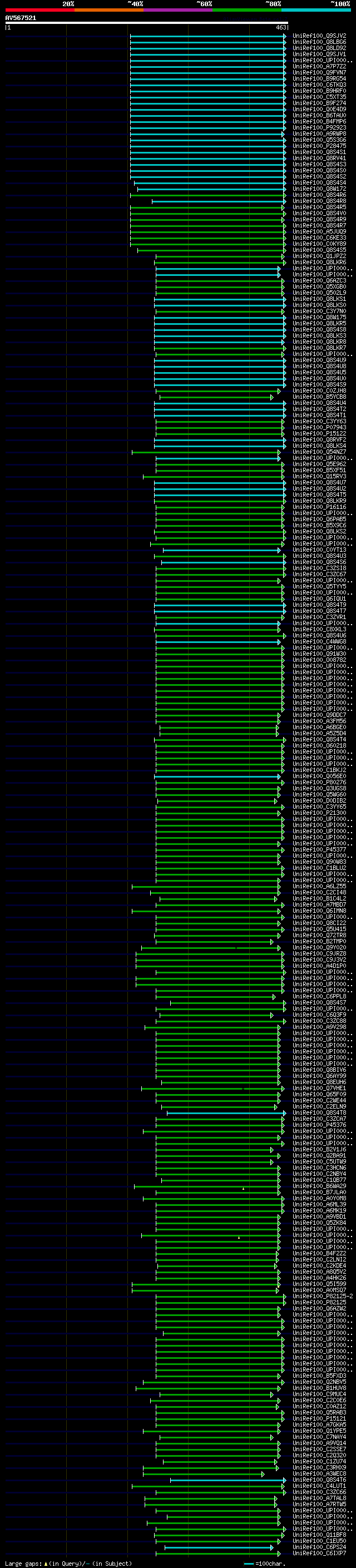
Task: Select the UniRef100_Q11BF8 label
Action: [x=319, y=1535]
